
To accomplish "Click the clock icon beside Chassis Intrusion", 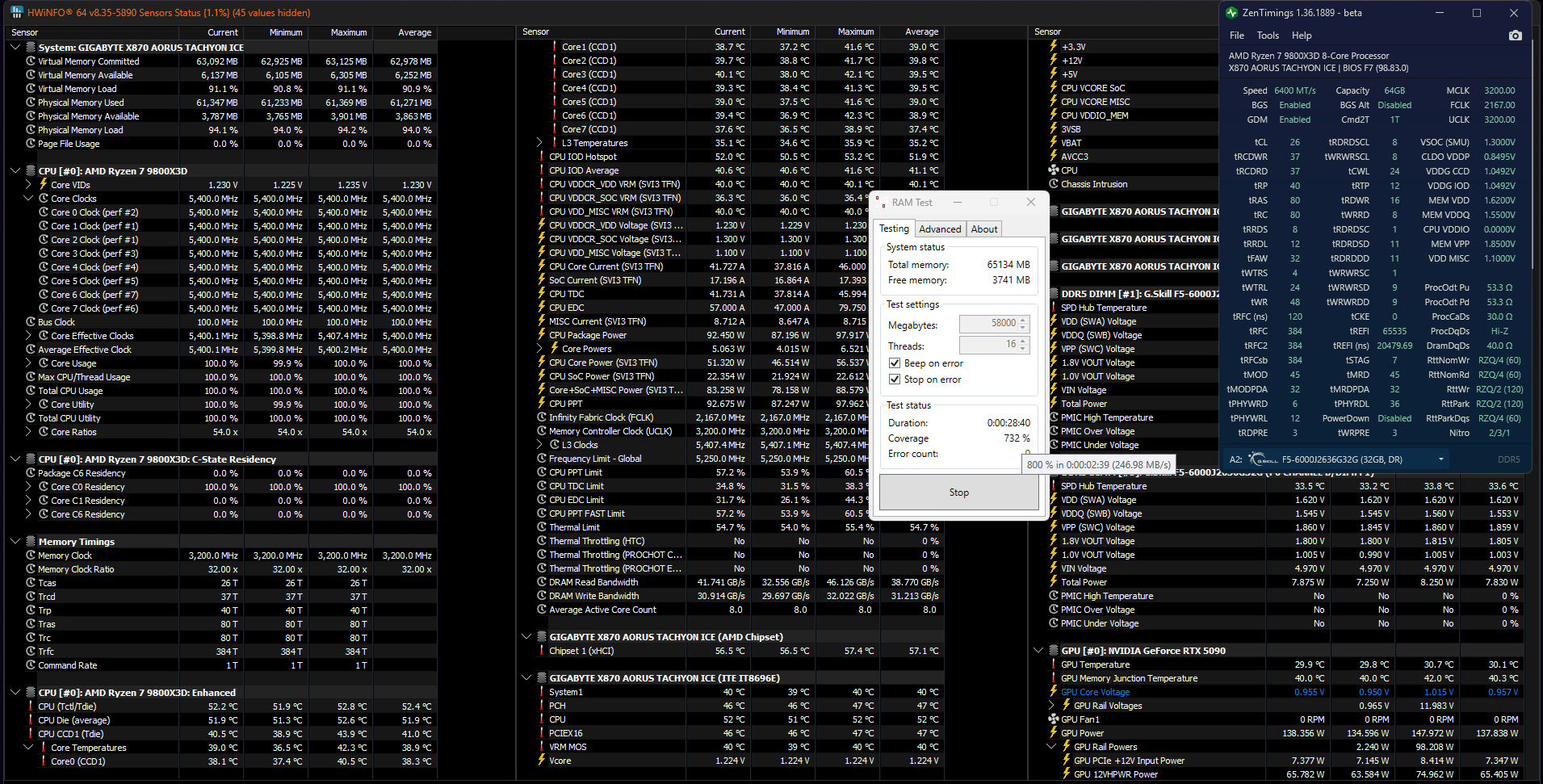I will [1053, 184].
